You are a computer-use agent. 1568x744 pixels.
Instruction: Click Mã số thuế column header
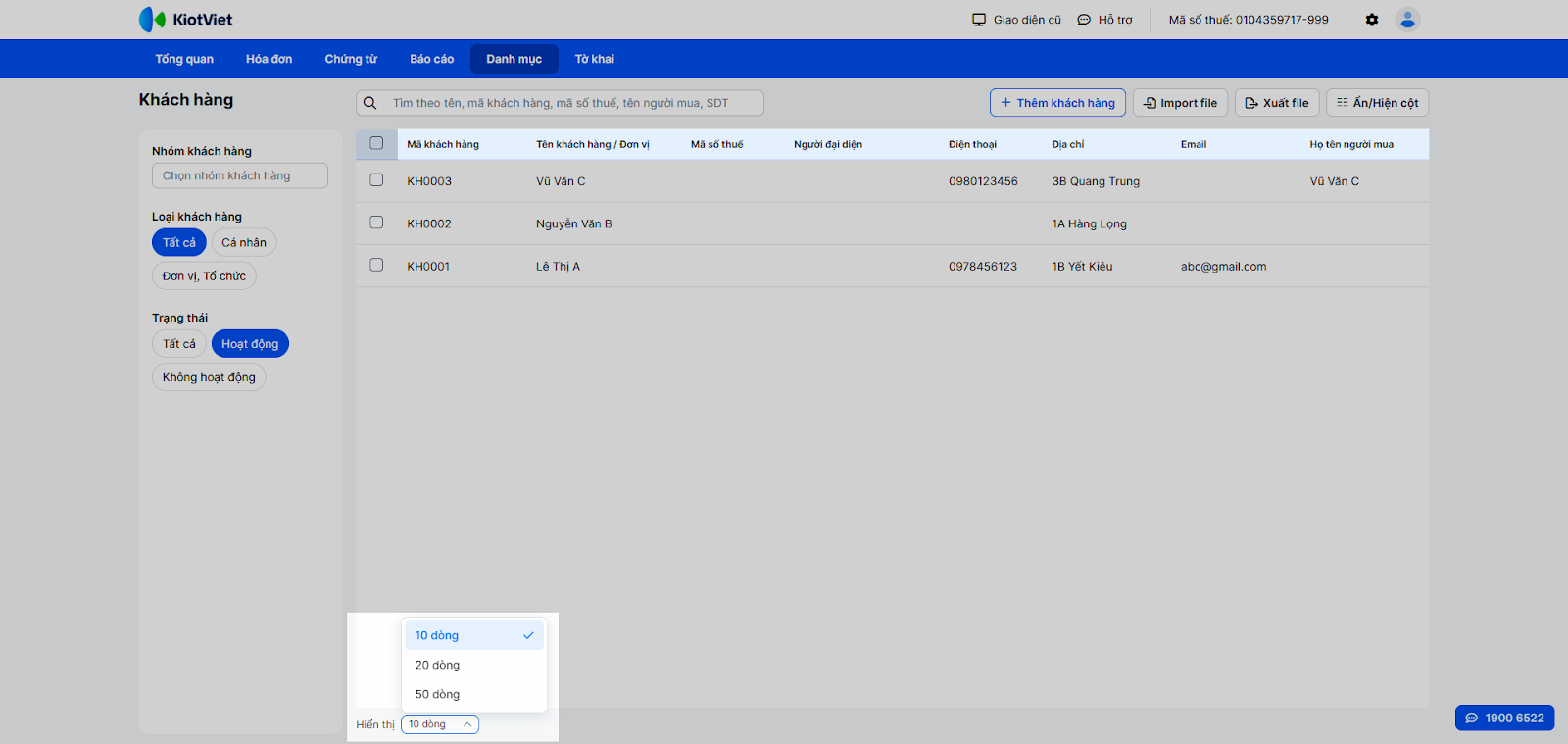point(717,144)
